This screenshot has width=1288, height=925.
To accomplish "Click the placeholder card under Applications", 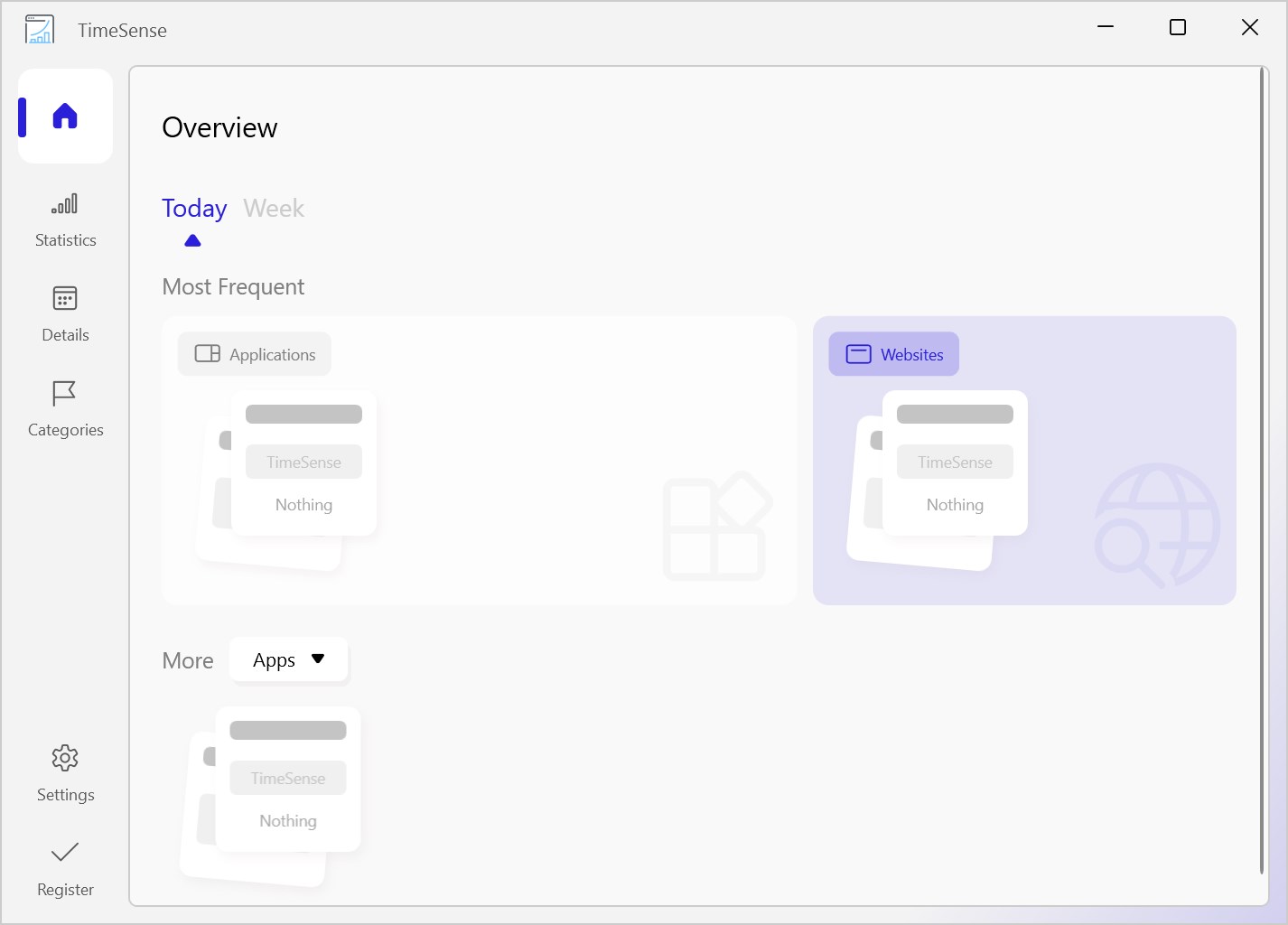I will 303,463.
